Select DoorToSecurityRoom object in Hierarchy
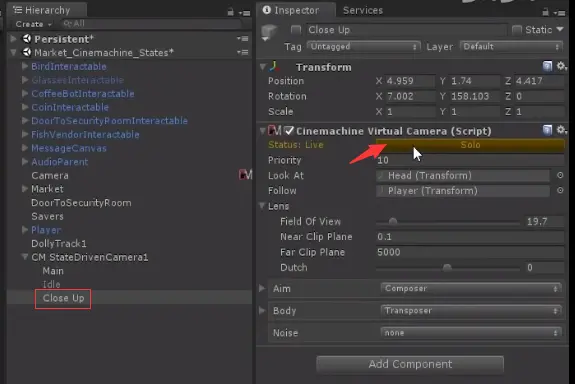 81,202
